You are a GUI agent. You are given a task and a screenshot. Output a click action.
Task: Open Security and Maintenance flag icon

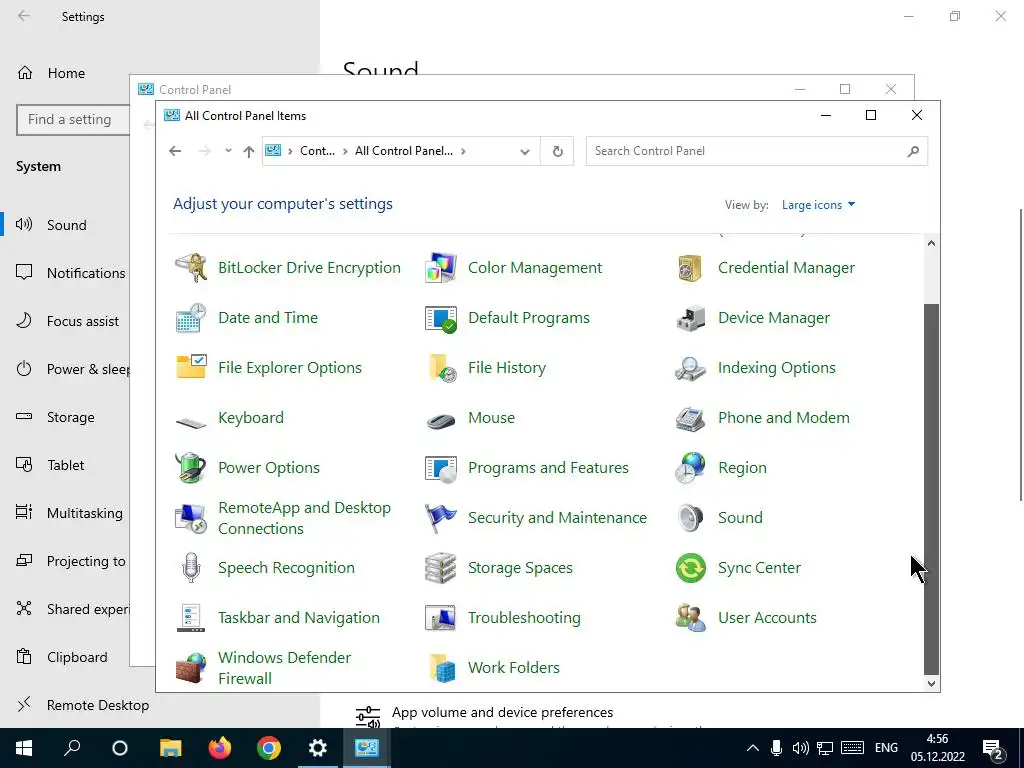(441, 518)
